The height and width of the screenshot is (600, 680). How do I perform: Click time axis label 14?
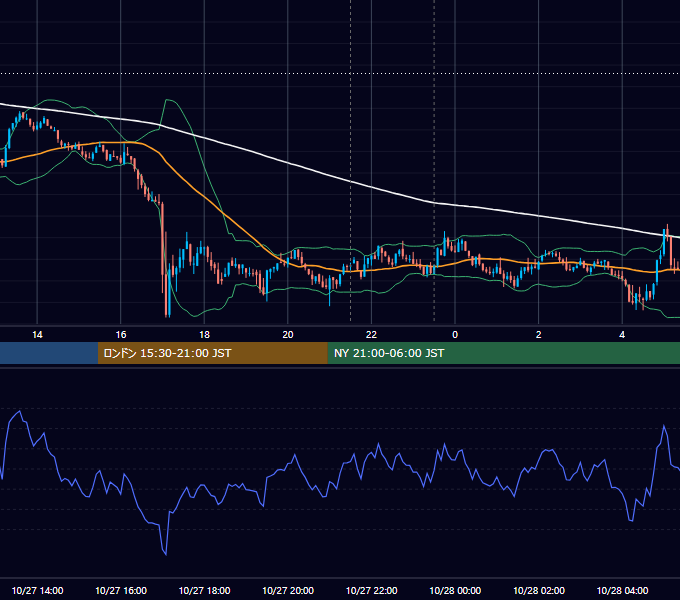coord(37,334)
